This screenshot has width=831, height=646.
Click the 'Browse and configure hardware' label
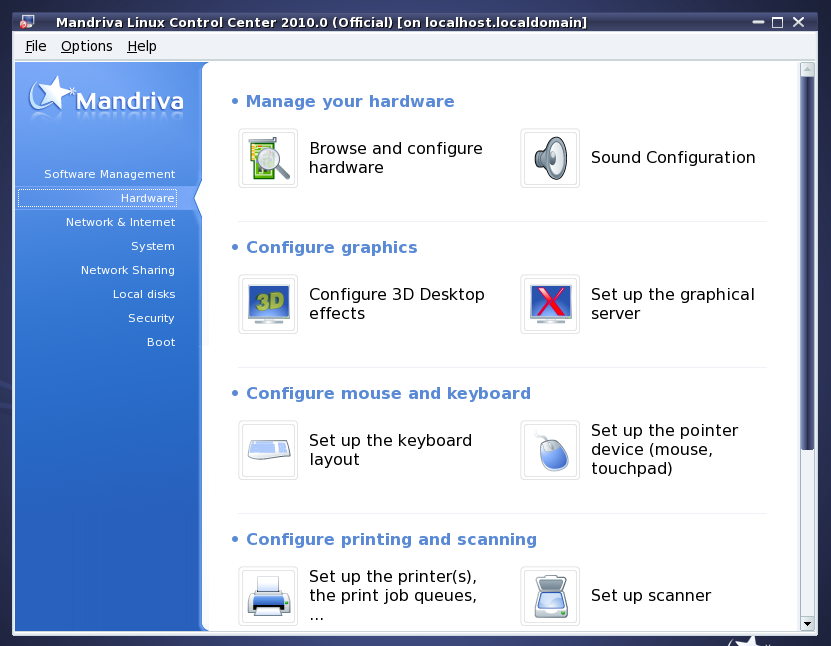[x=395, y=158]
